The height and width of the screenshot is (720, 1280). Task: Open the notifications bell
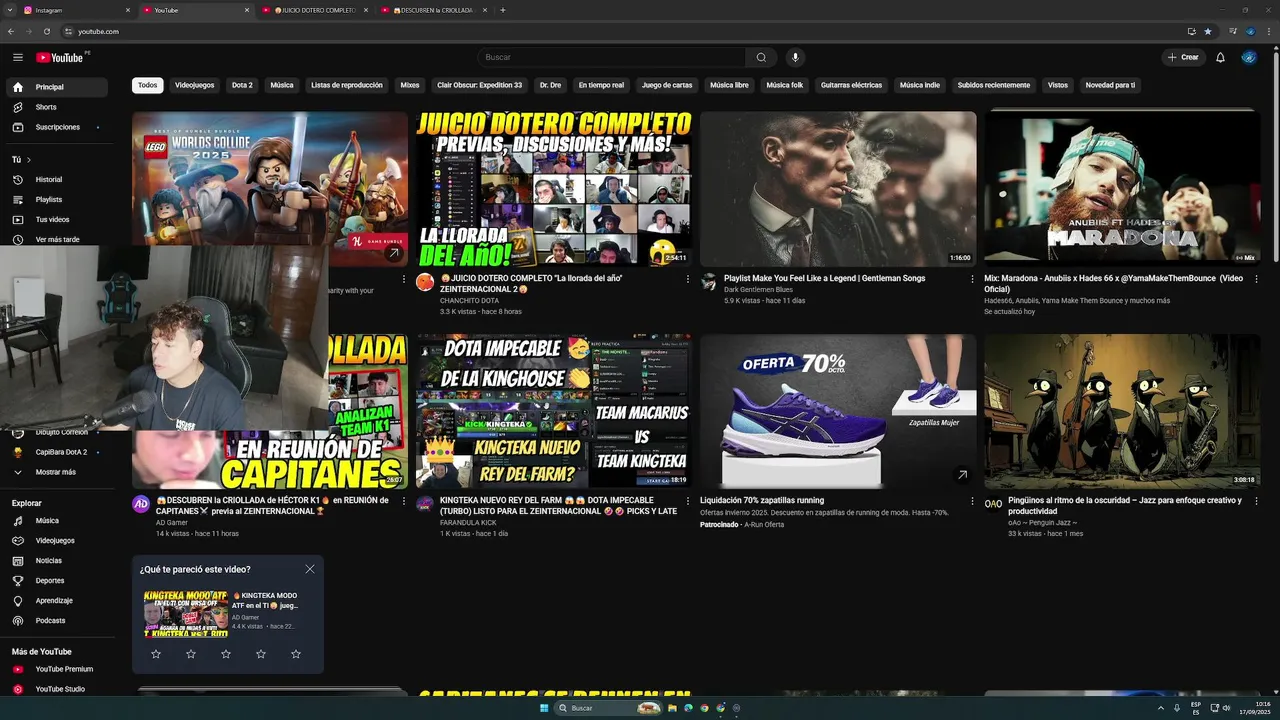click(1220, 57)
